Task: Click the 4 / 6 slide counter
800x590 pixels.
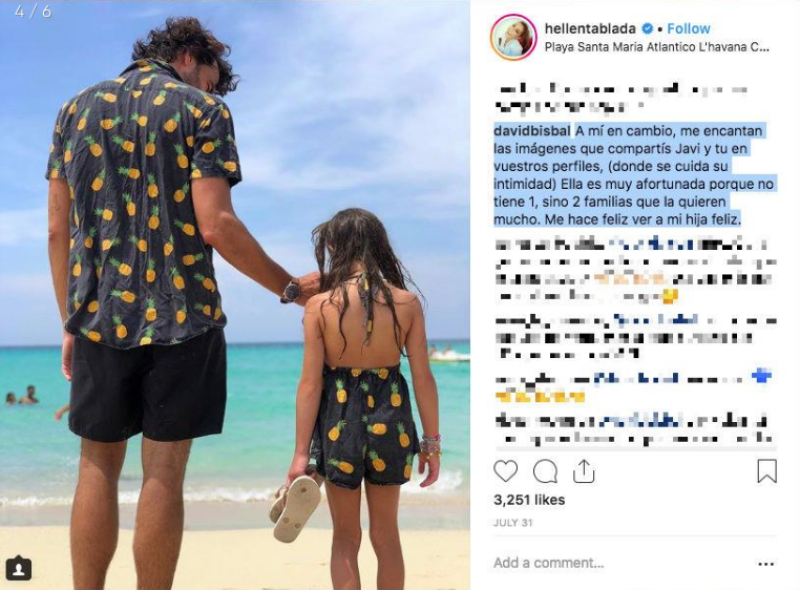Action: pyautogui.click(x=33, y=12)
